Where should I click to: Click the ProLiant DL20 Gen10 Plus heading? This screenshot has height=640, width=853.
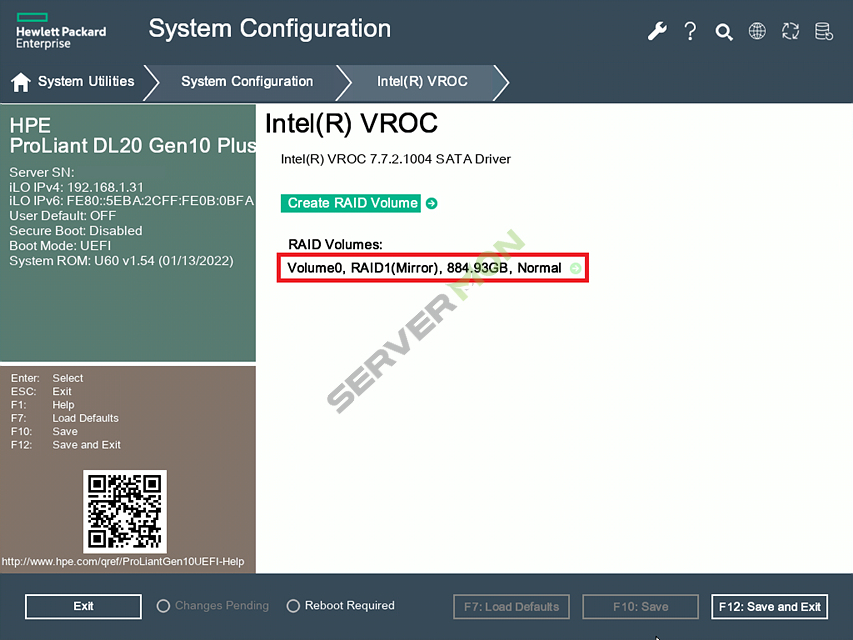[133, 145]
